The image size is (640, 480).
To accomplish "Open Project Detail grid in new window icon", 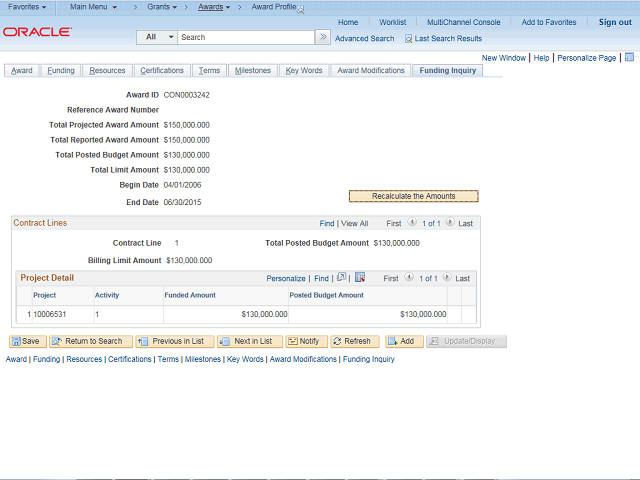I will point(342,277).
